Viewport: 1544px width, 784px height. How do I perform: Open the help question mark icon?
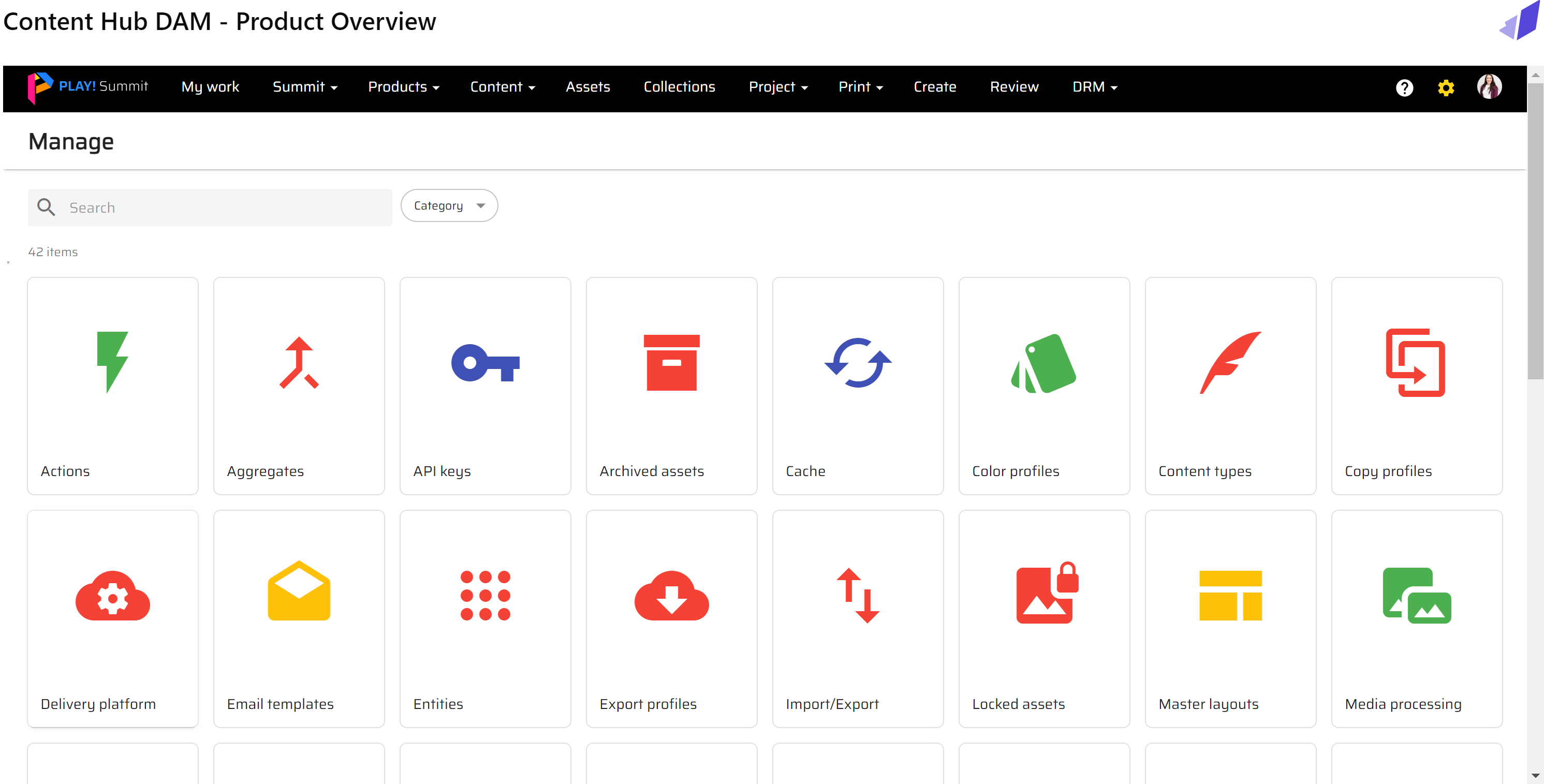[x=1404, y=88]
